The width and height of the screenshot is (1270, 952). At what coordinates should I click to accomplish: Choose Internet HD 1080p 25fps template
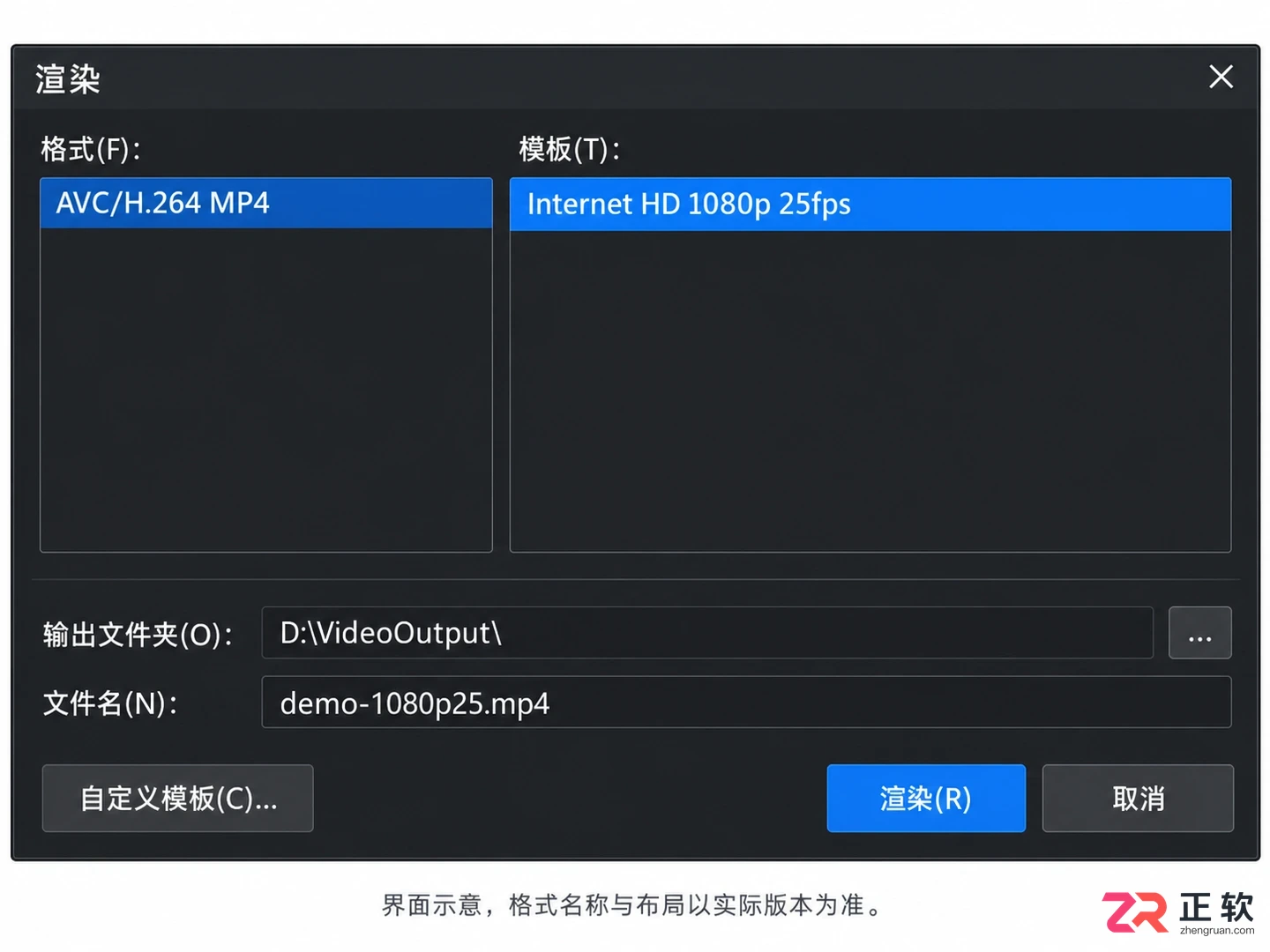pos(870,205)
